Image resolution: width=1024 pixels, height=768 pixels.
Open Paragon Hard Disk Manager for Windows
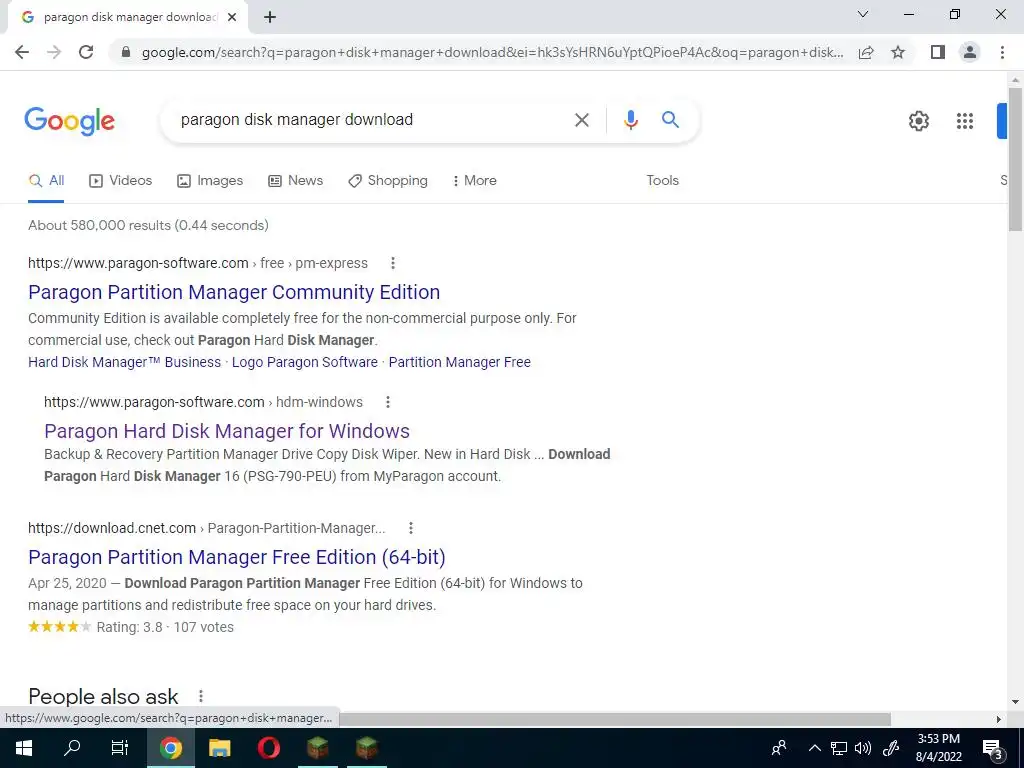tap(227, 431)
